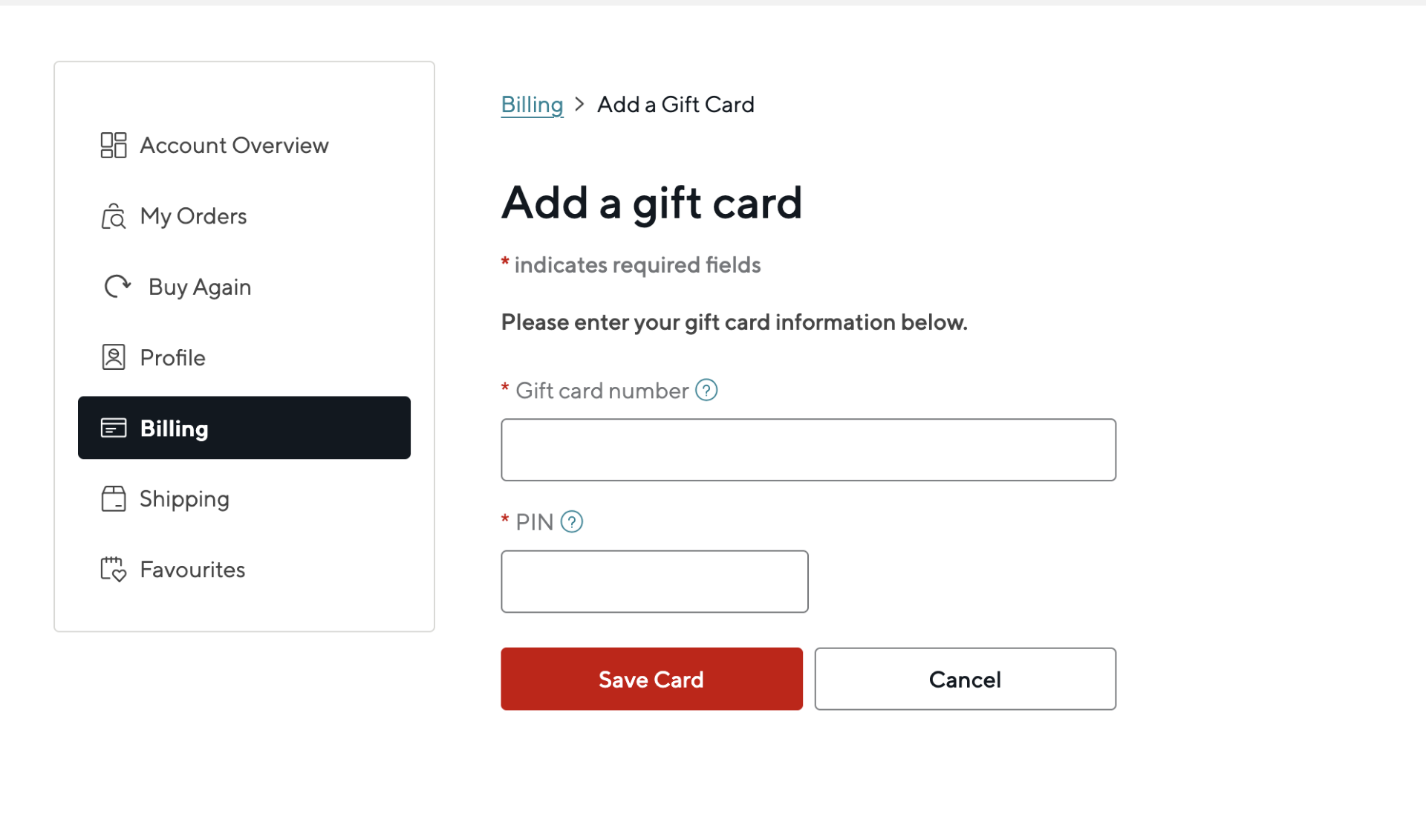Image resolution: width=1426 pixels, height=840 pixels.
Task: Click the Favourites calendar heart icon
Action: [114, 570]
